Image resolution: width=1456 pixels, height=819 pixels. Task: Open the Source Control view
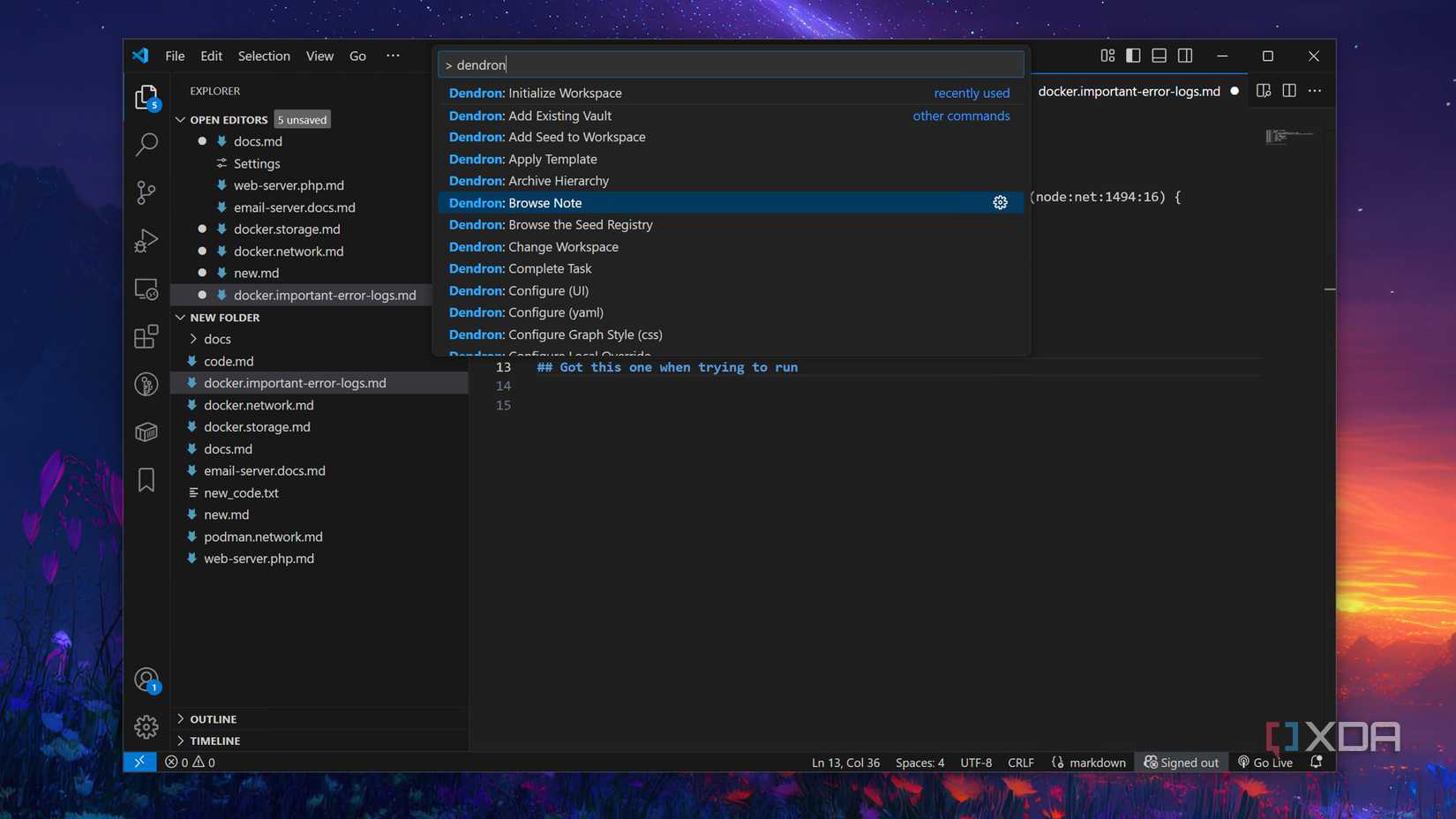click(146, 192)
